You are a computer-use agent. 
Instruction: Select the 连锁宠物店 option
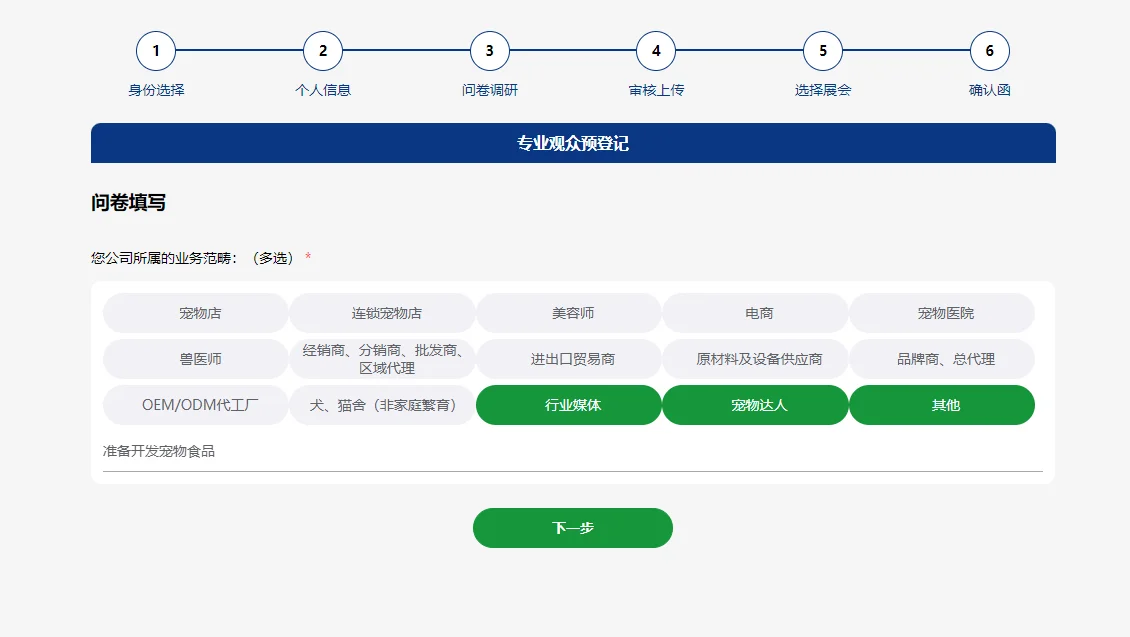[x=381, y=312]
